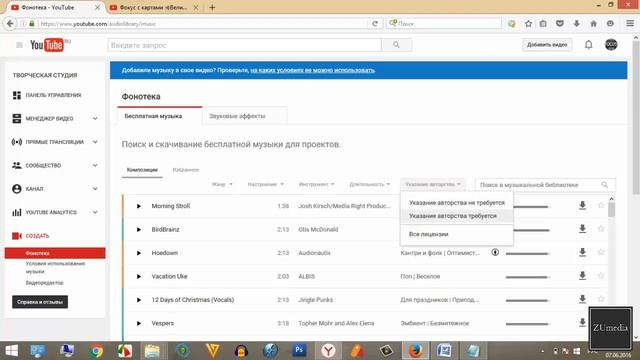Open the Windows Start button
This screenshot has width=640, height=360.
pos(11,351)
